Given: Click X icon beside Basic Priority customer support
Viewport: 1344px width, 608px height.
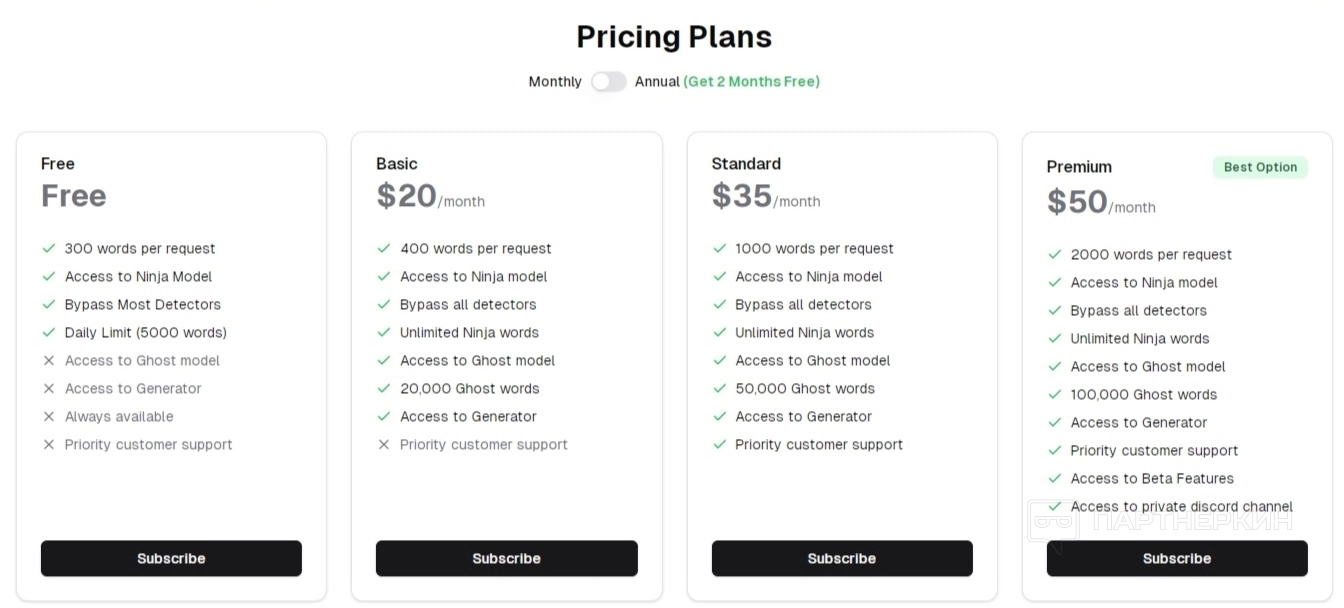Looking at the screenshot, I should [384, 444].
